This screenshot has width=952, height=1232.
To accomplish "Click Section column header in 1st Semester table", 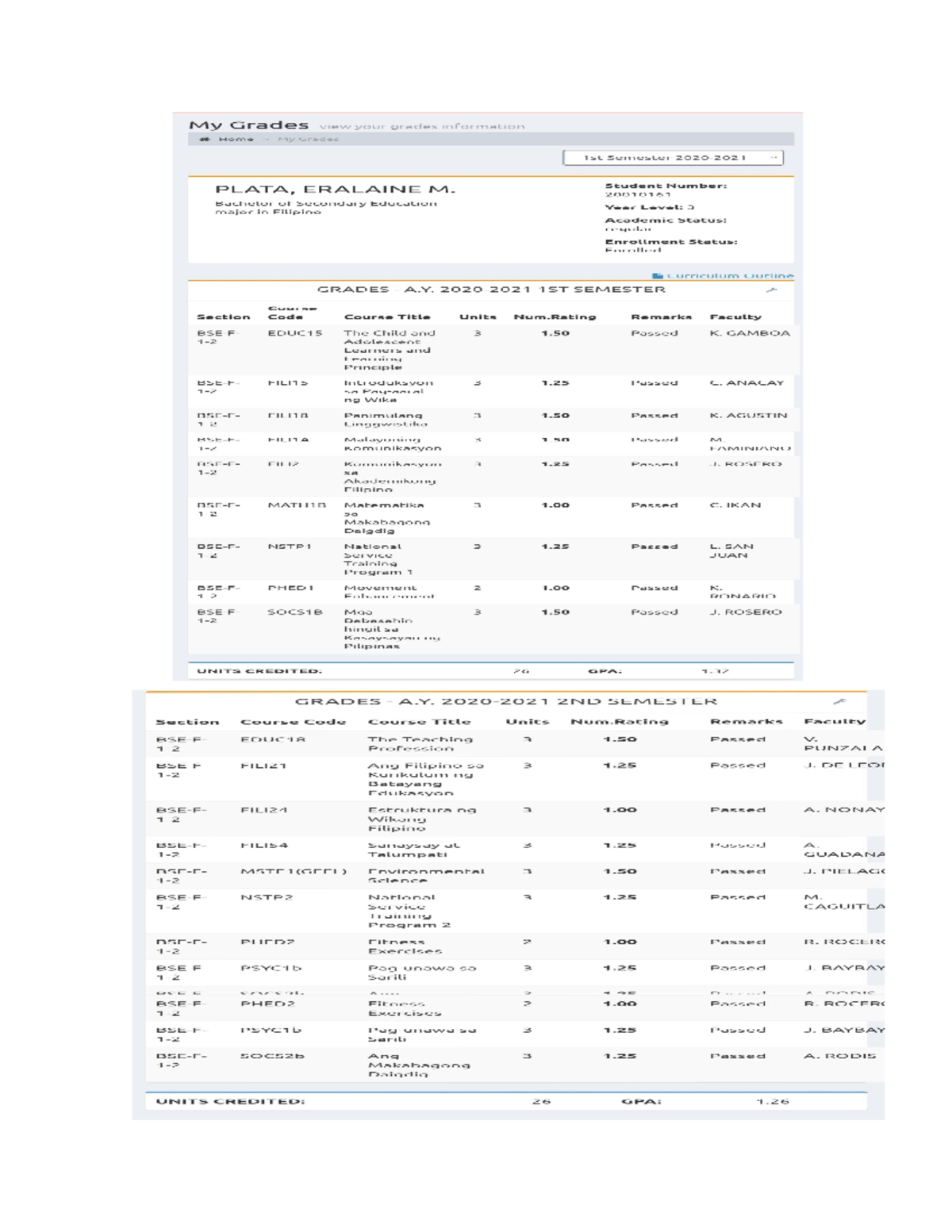I will pyautogui.click(x=223, y=317).
